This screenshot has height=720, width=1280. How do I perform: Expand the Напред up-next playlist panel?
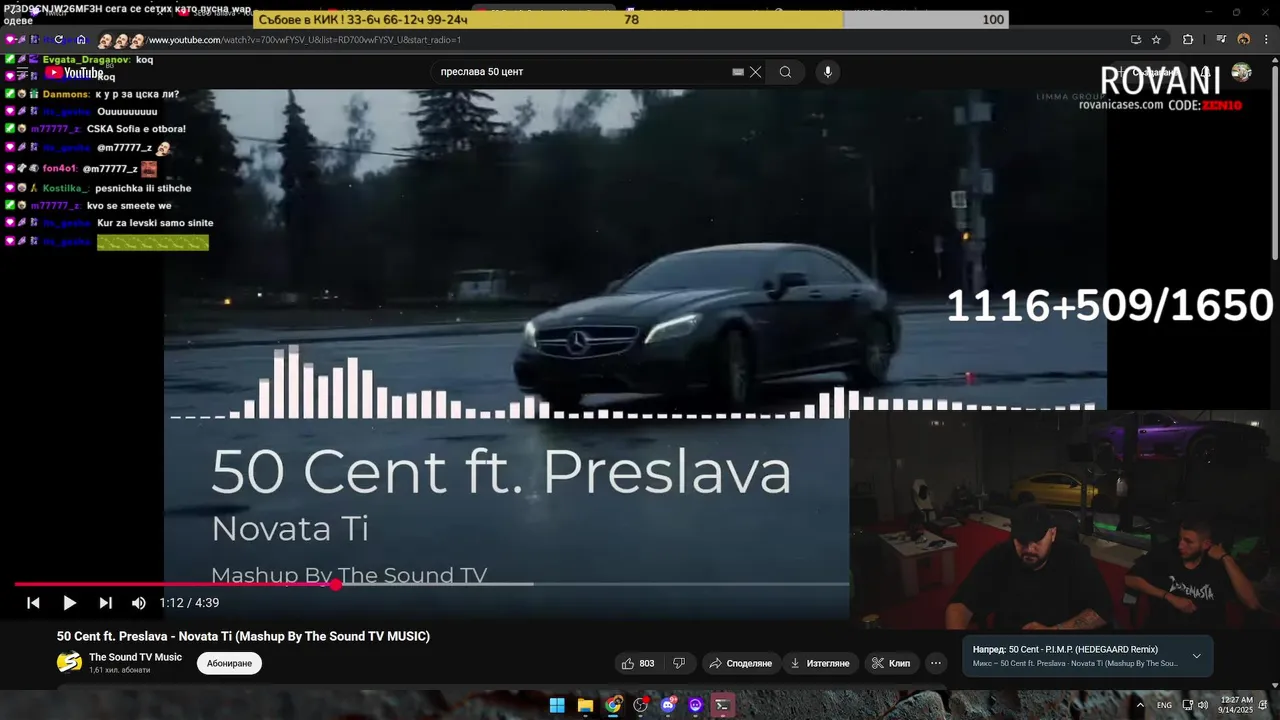[1196, 656]
